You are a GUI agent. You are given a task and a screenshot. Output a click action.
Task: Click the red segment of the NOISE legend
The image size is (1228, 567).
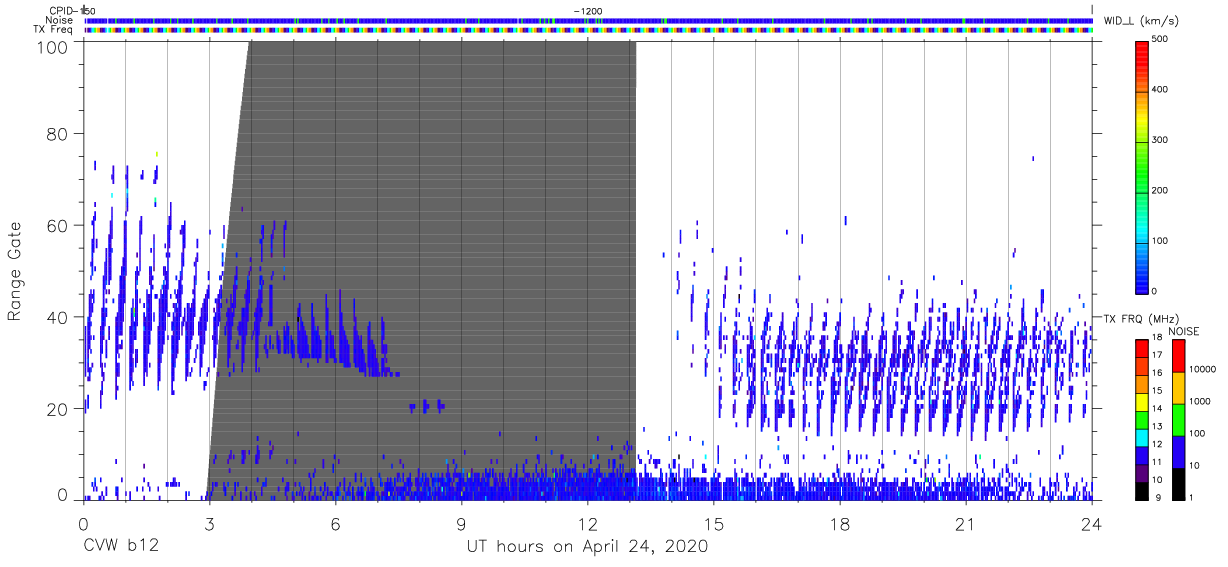(x=1177, y=356)
